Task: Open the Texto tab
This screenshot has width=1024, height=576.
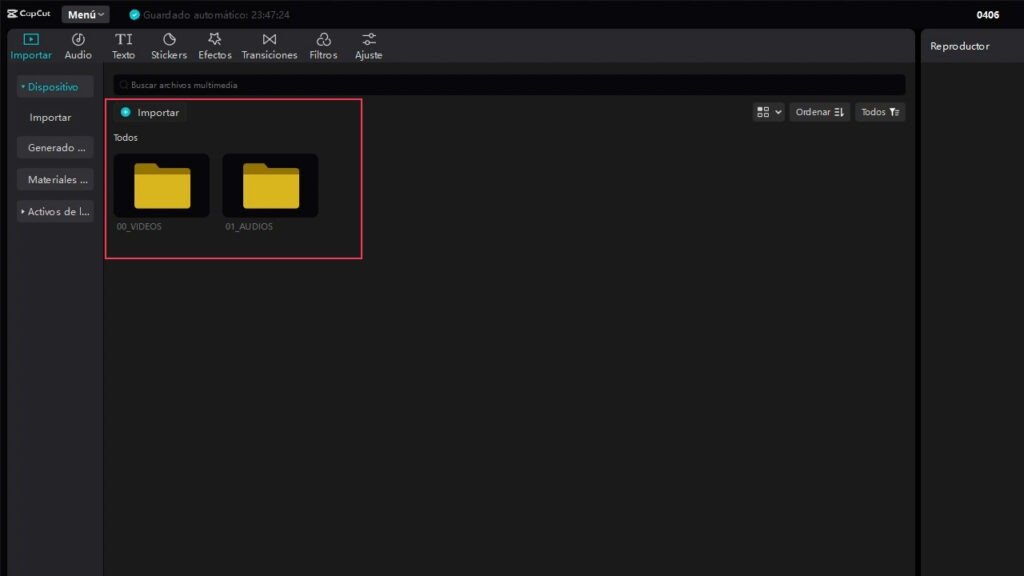Action: point(123,46)
